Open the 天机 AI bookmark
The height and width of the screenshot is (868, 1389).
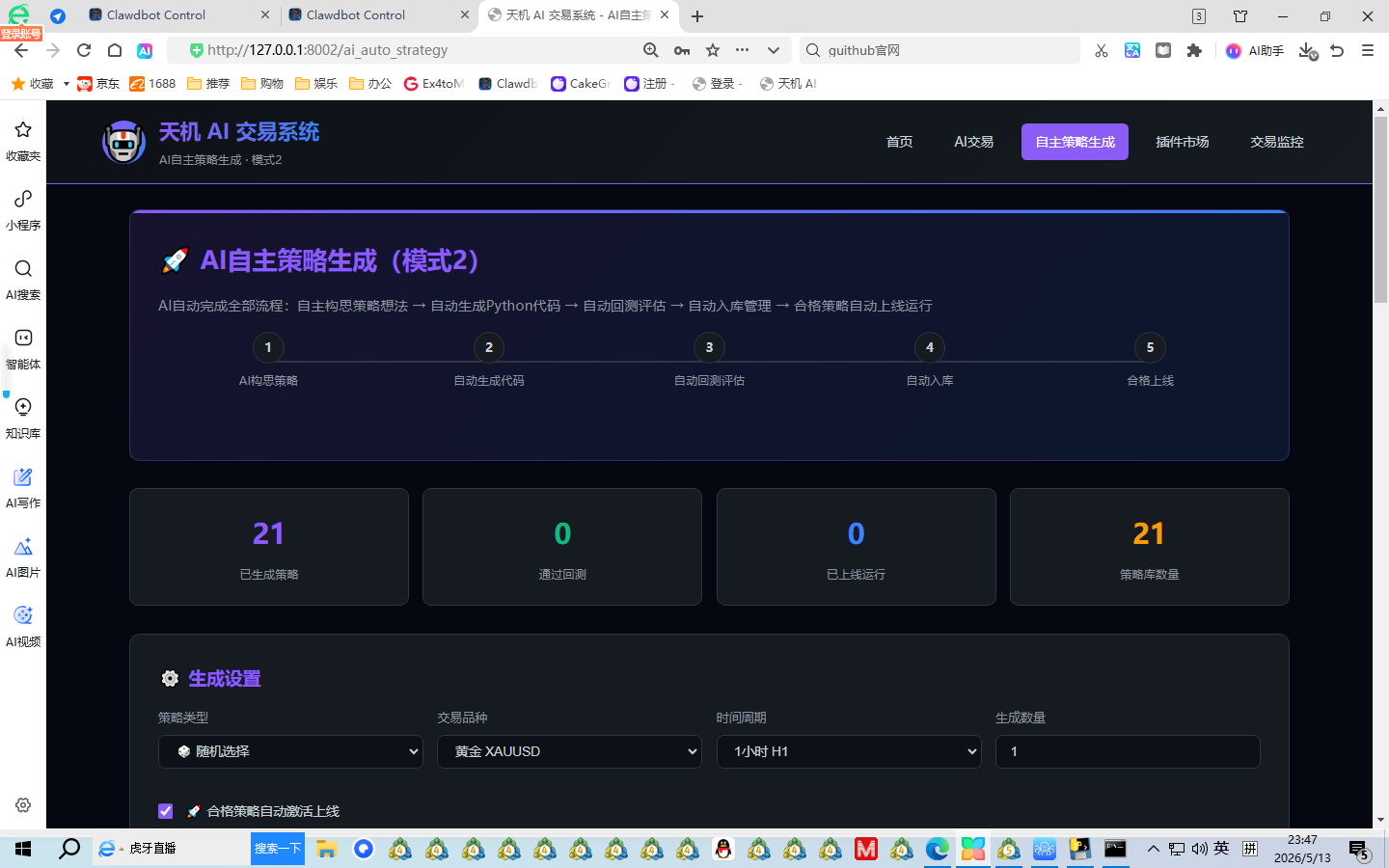[788, 84]
